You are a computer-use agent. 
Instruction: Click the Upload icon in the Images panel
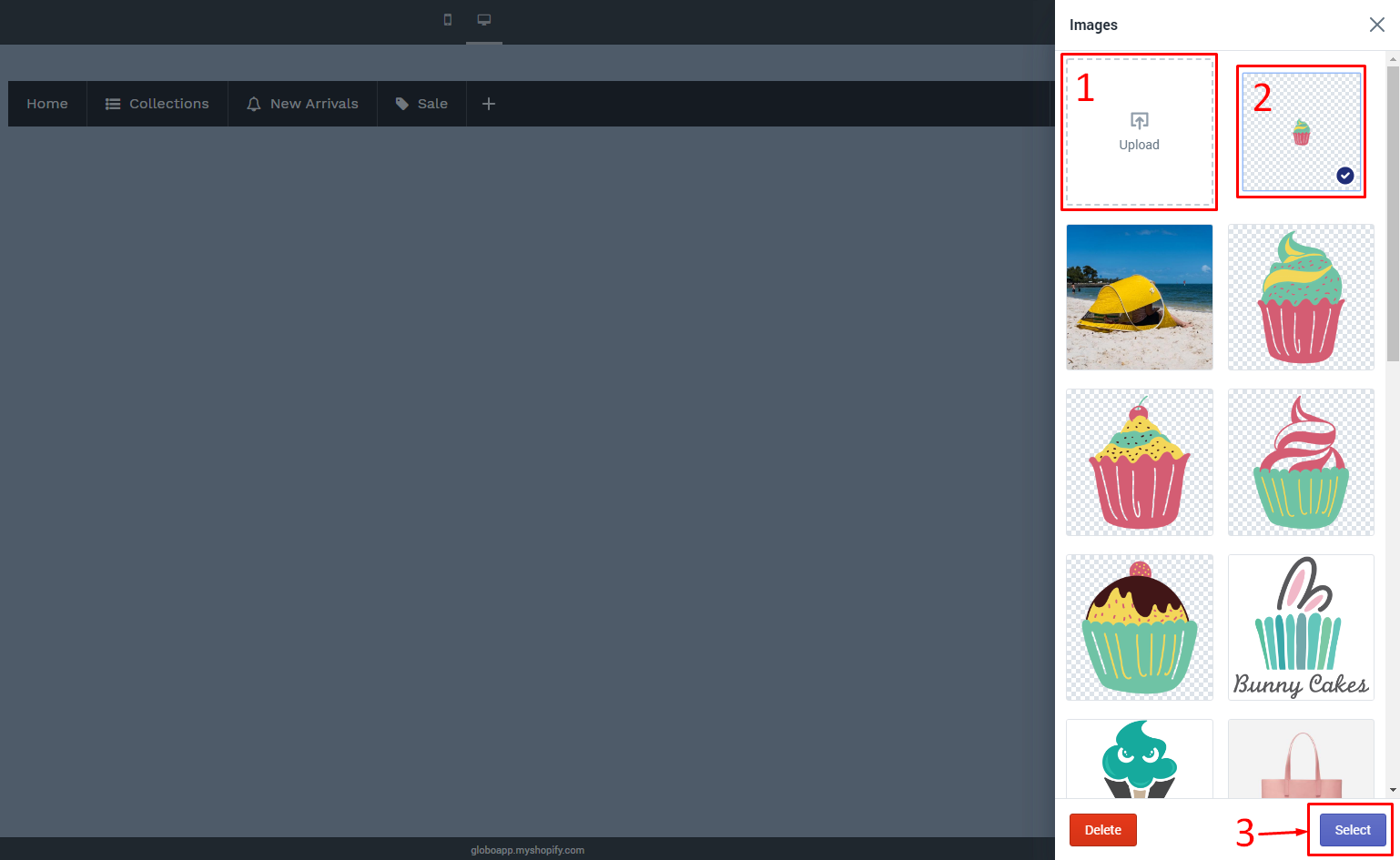[1139, 119]
